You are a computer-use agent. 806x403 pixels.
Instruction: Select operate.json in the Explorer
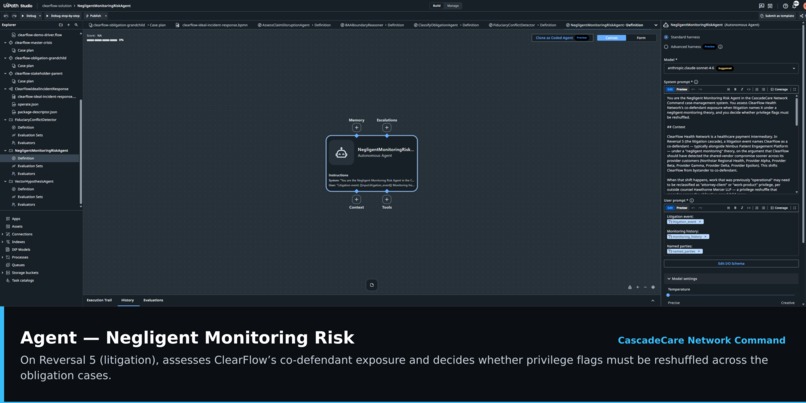click(28, 104)
